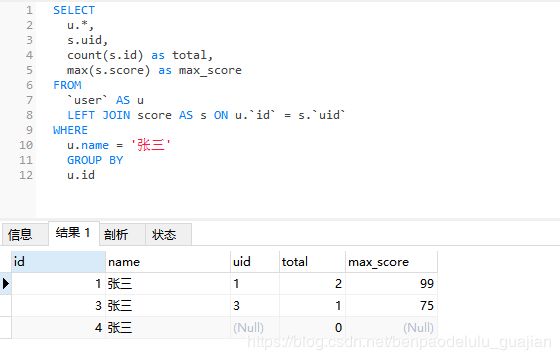Click the `user` table name
The image size is (560, 360).
[x=88, y=100]
